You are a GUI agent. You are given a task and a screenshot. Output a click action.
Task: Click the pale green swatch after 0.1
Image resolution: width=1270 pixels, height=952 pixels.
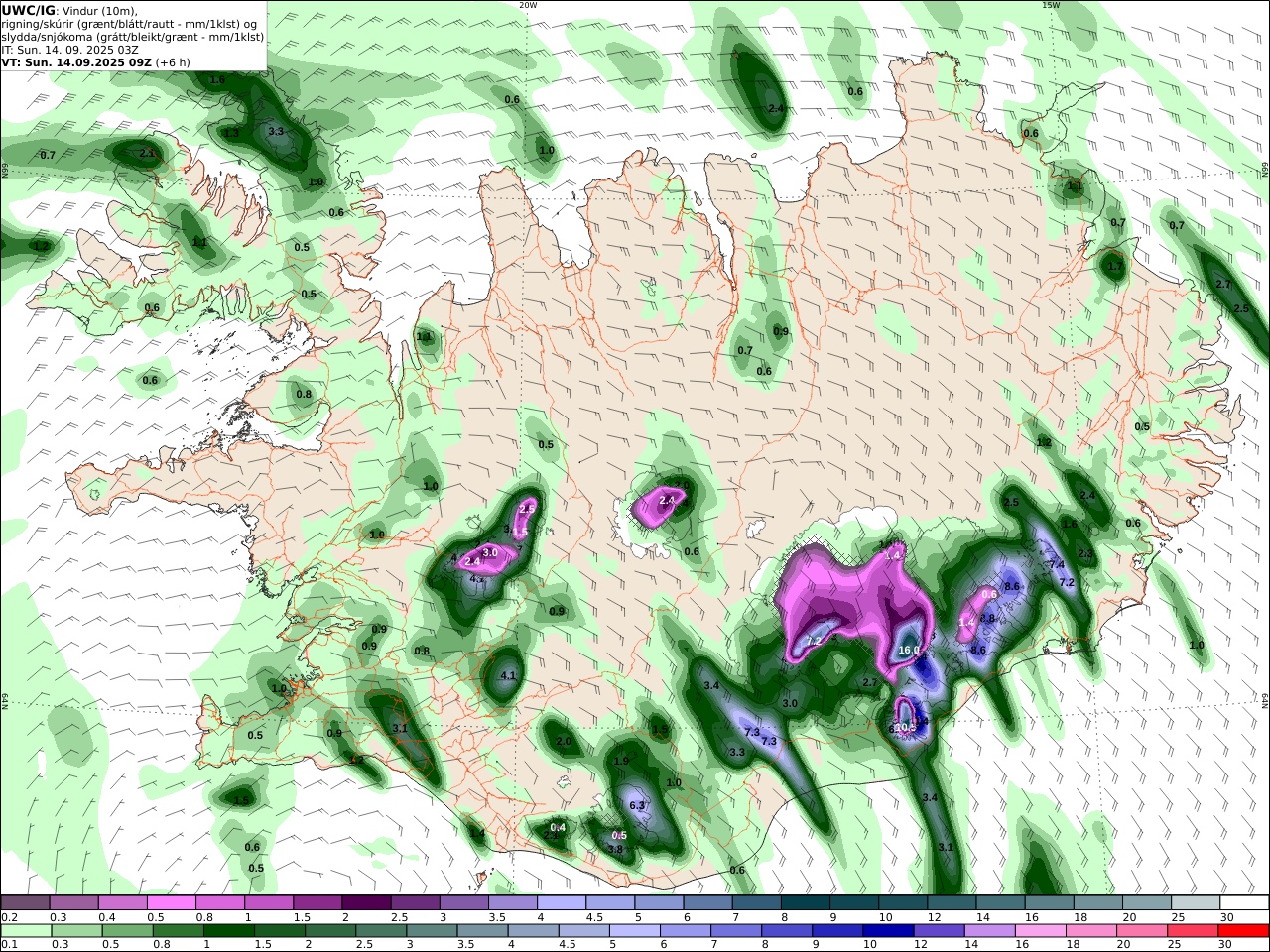click(x=26, y=931)
